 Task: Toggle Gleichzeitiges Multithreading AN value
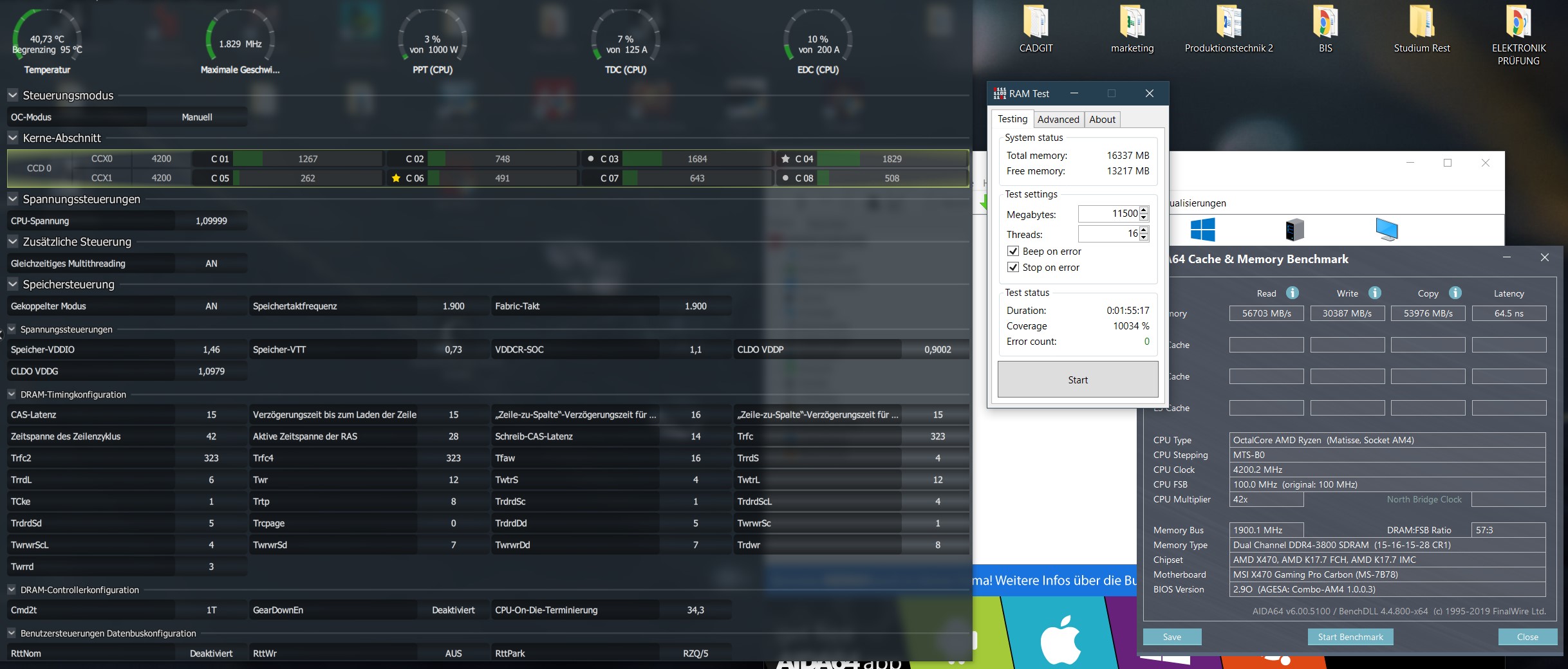pos(211,263)
